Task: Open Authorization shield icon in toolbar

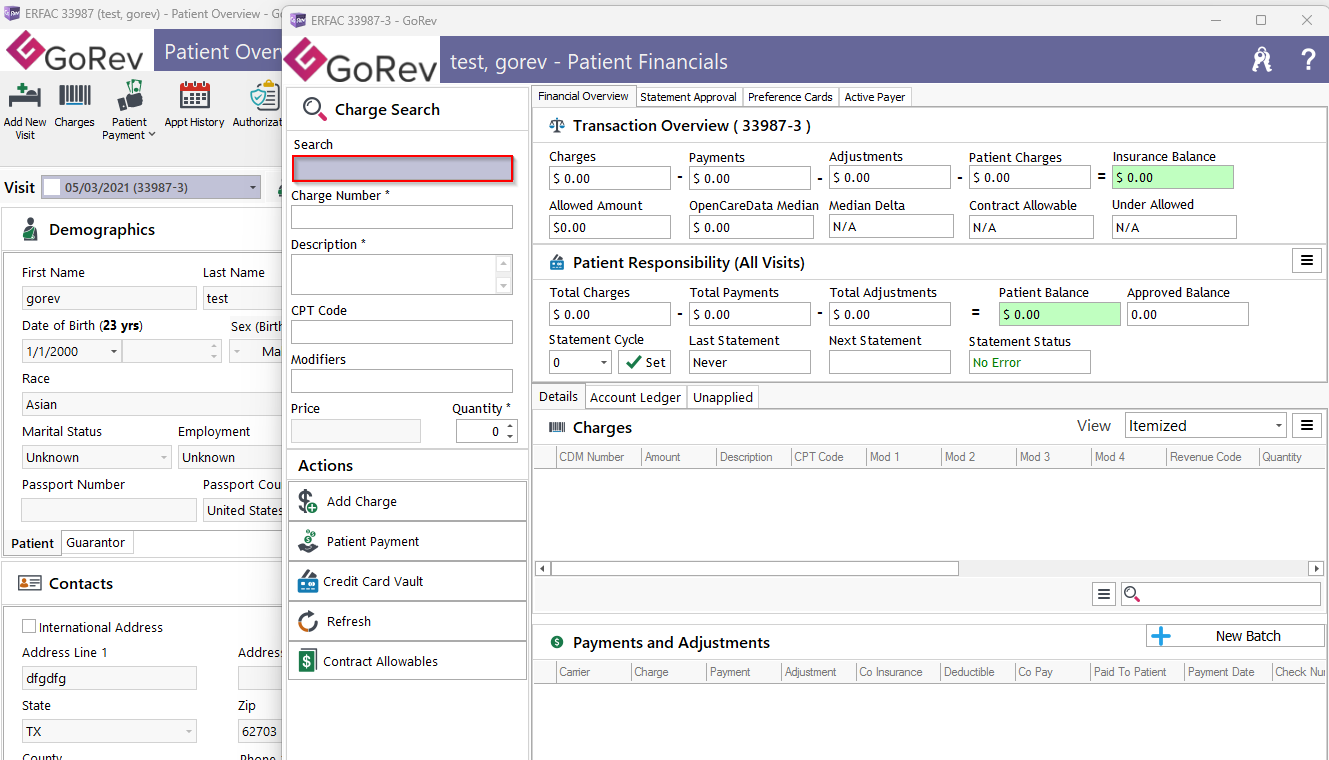Action: pos(264,96)
